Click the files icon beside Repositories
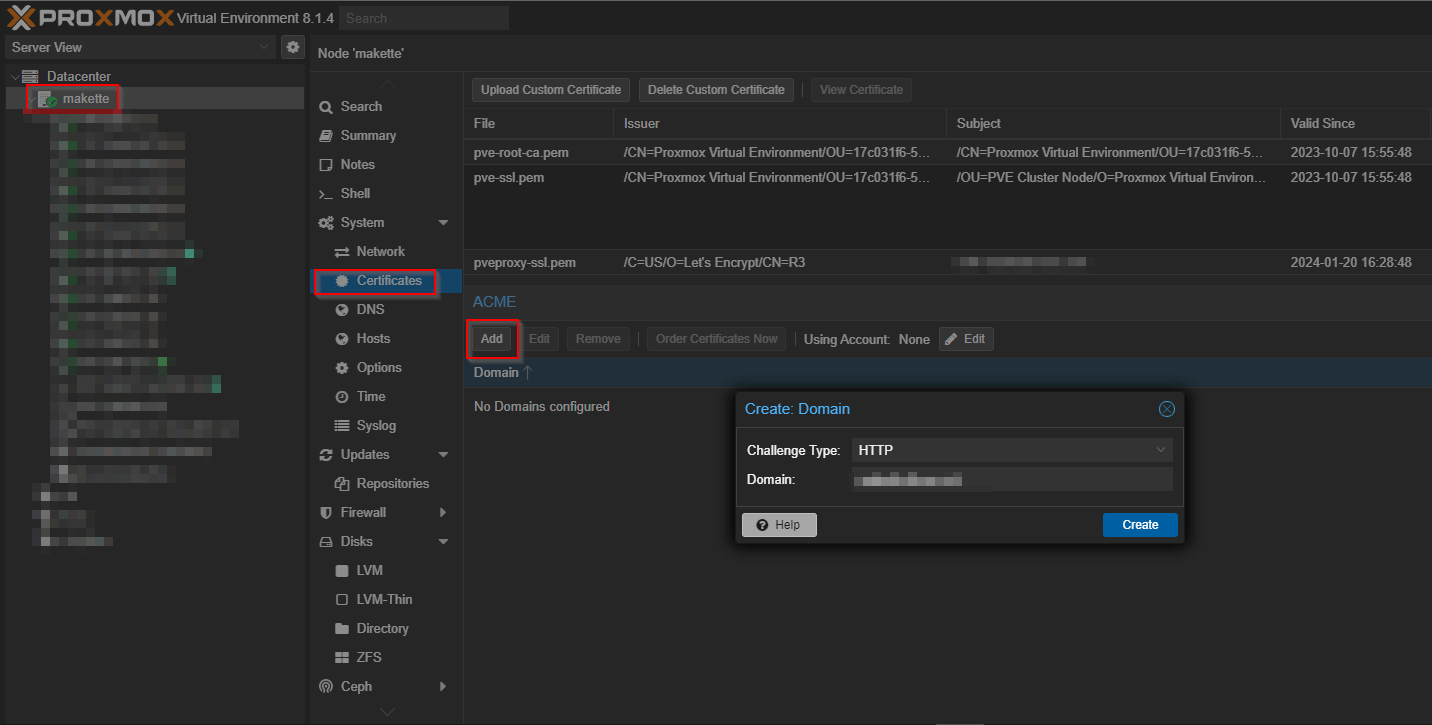This screenshot has height=725, width=1432. (342, 484)
